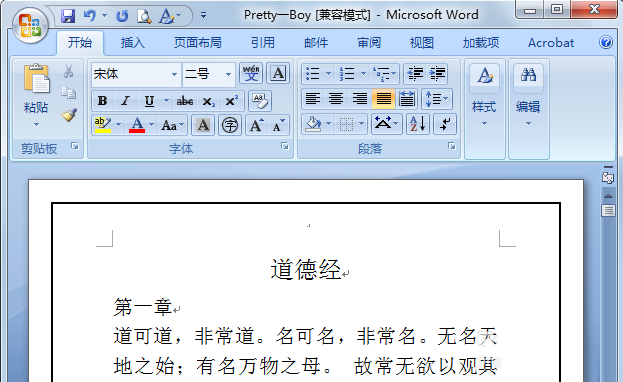This screenshot has width=623, height=382.
Task: Paste with the 粘贴 clipboard button
Action: [36, 80]
